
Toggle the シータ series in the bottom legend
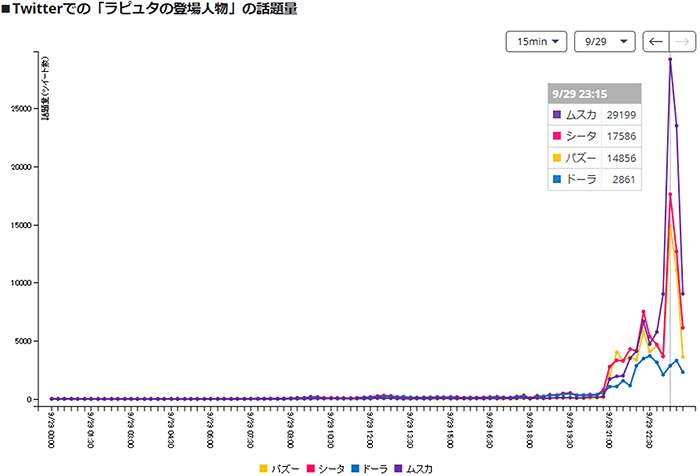tap(325, 467)
